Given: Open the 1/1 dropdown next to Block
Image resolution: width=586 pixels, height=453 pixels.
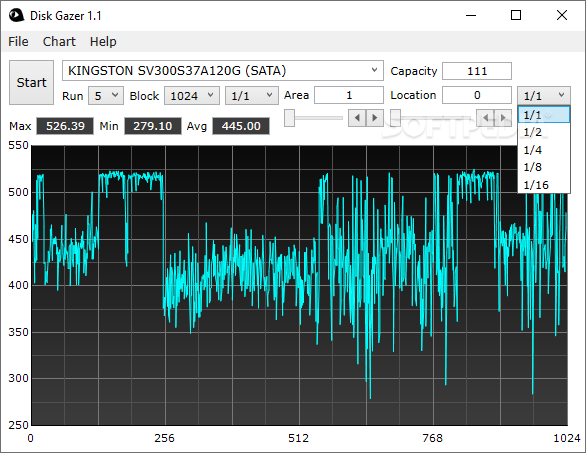Looking at the screenshot, I should coord(252,96).
